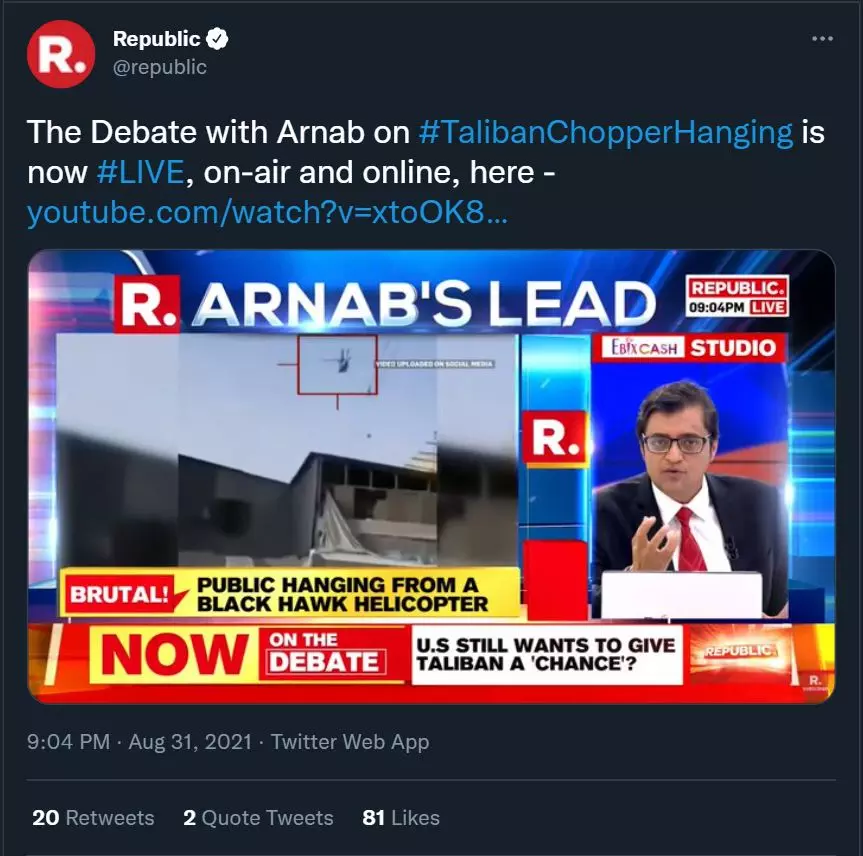
Task: Click the small Republic logo in the image's bottom corner
Action: (x=815, y=681)
